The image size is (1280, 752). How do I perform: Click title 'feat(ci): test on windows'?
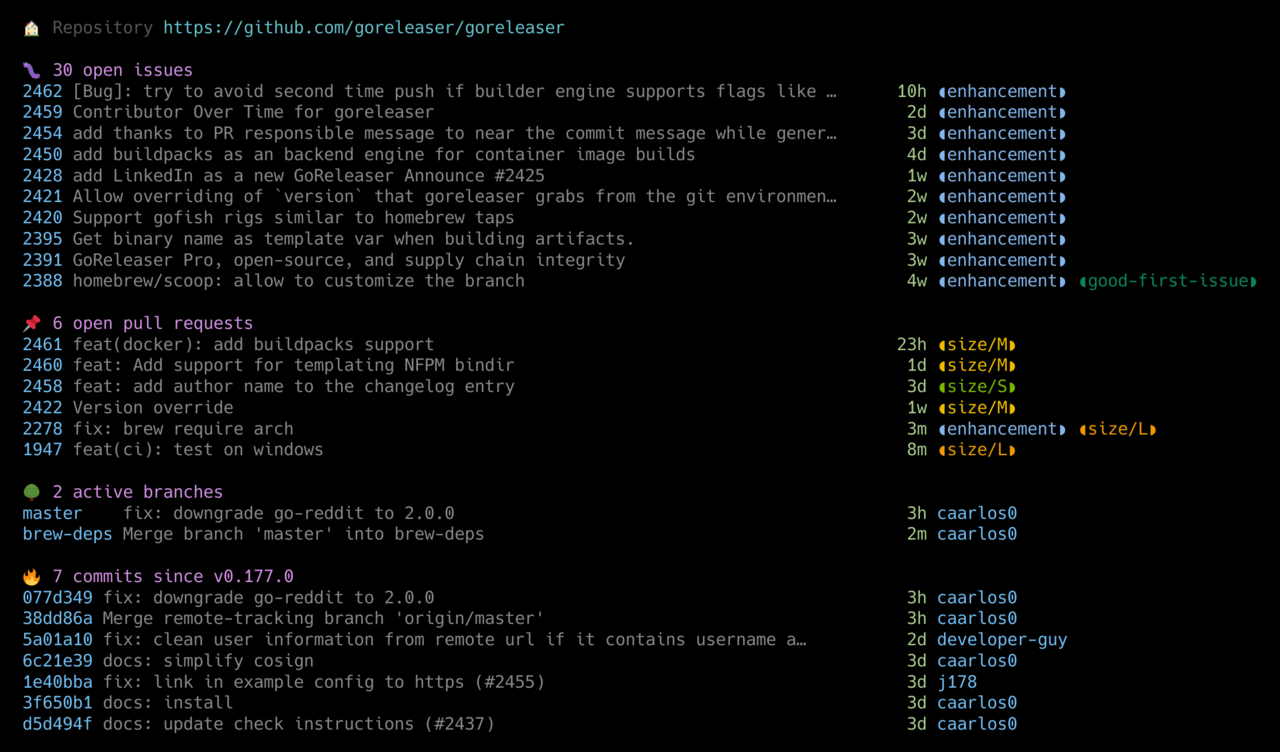pos(198,450)
